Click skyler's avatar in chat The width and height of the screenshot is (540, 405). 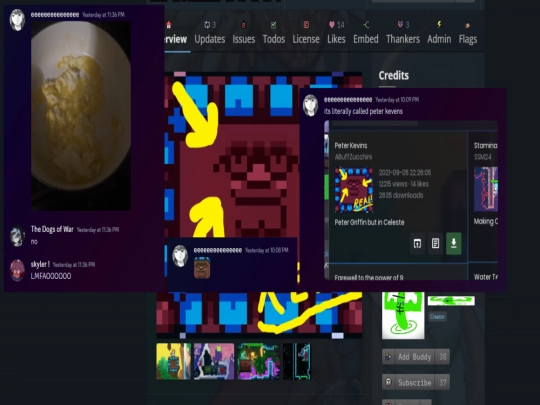tap(17, 270)
